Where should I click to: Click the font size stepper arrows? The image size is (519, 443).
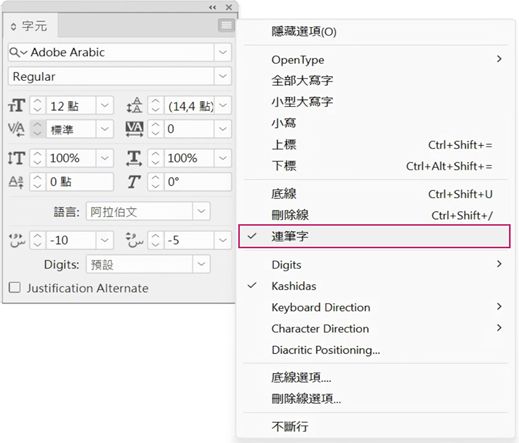[37, 106]
